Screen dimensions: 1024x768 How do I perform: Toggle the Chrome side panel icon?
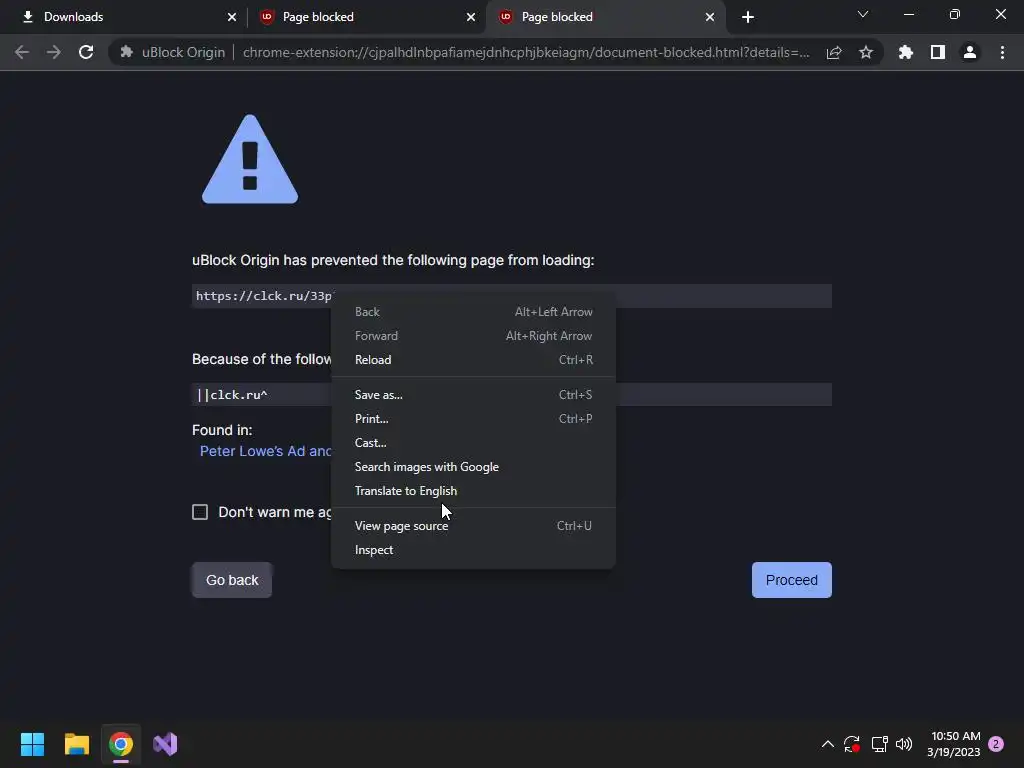click(x=938, y=52)
